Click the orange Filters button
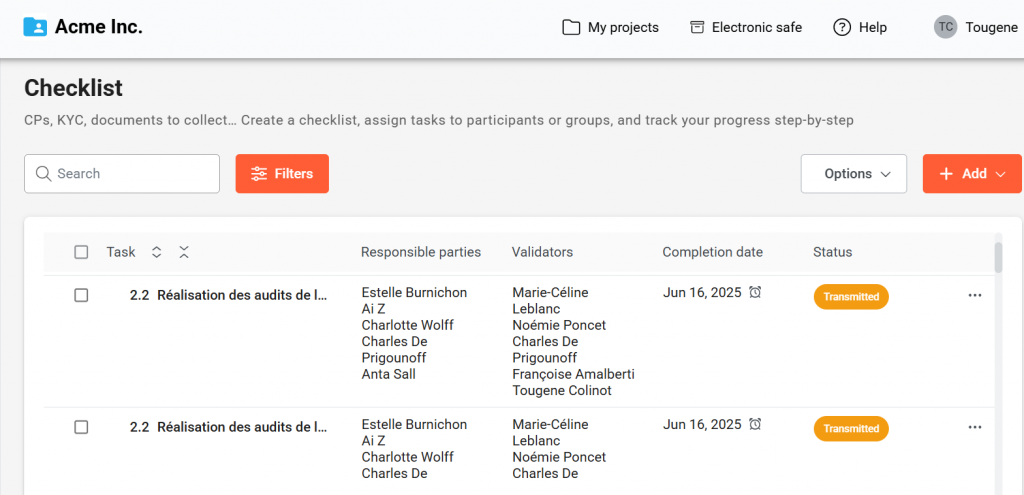Image resolution: width=1024 pixels, height=495 pixels. tap(282, 173)
